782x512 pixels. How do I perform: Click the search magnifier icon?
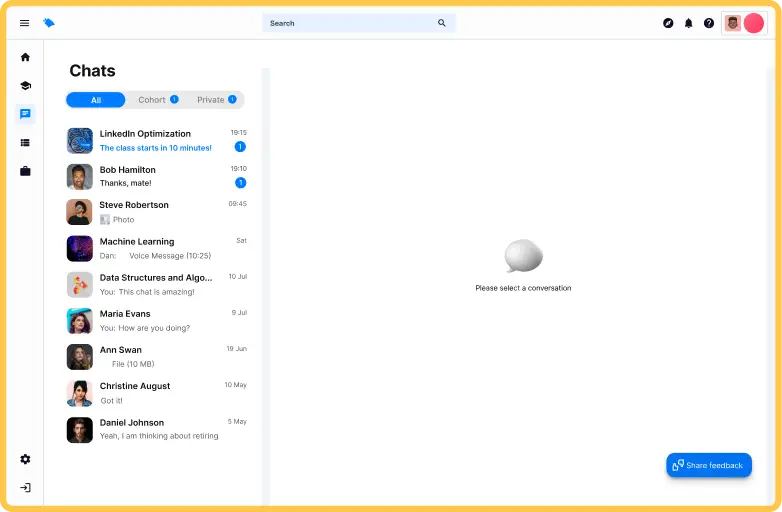441,23
